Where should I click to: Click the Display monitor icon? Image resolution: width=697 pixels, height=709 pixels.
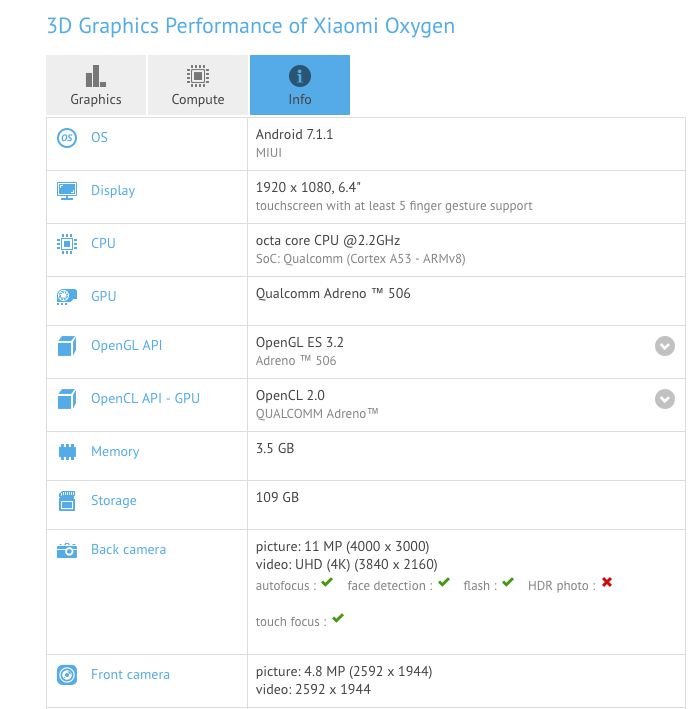click(x=67, y=190)
